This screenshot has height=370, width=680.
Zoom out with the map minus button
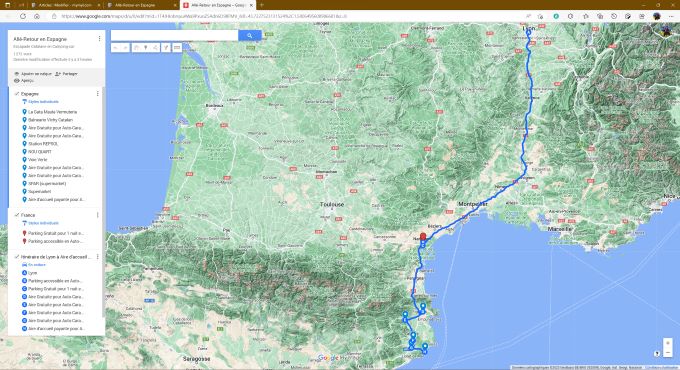tap(667, 352)
